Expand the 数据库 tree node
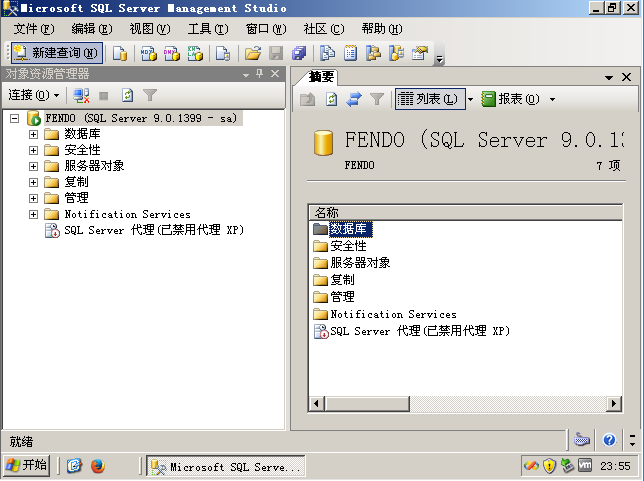This screenshot has height=481, width=644. coord(33,134)
